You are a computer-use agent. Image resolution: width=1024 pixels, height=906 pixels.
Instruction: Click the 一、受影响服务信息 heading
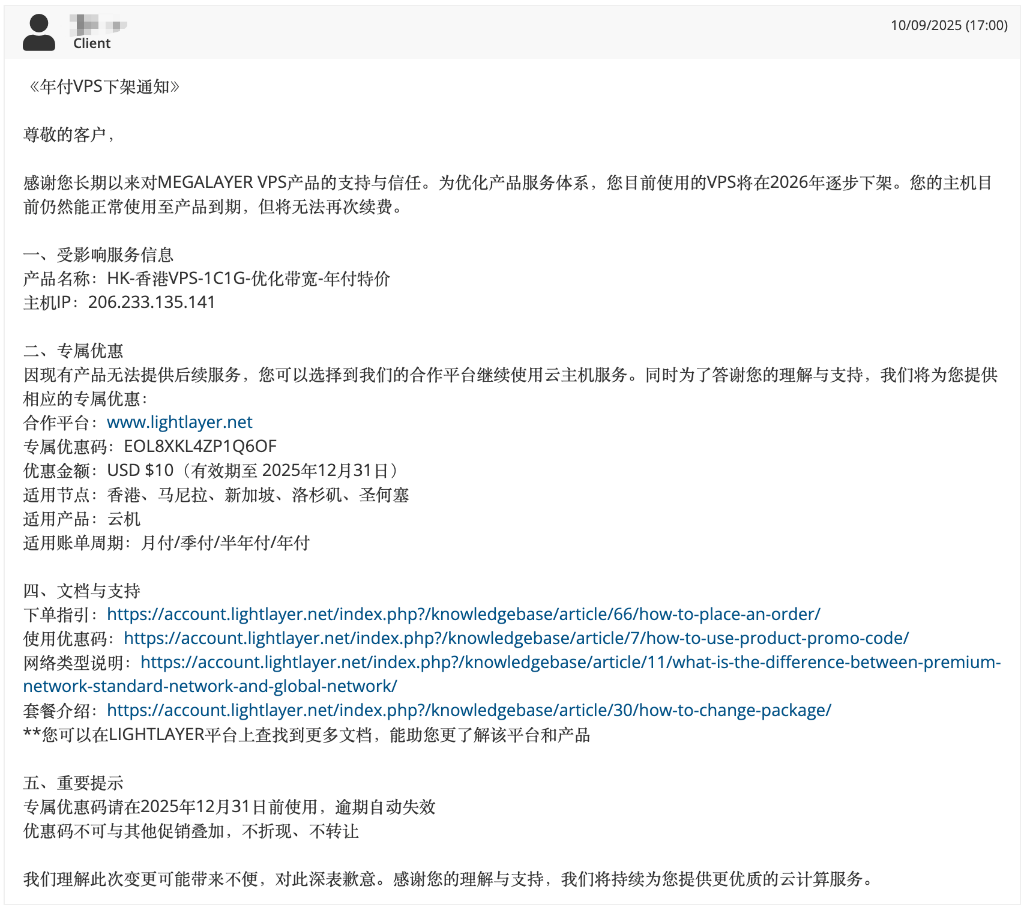point(99,255)
